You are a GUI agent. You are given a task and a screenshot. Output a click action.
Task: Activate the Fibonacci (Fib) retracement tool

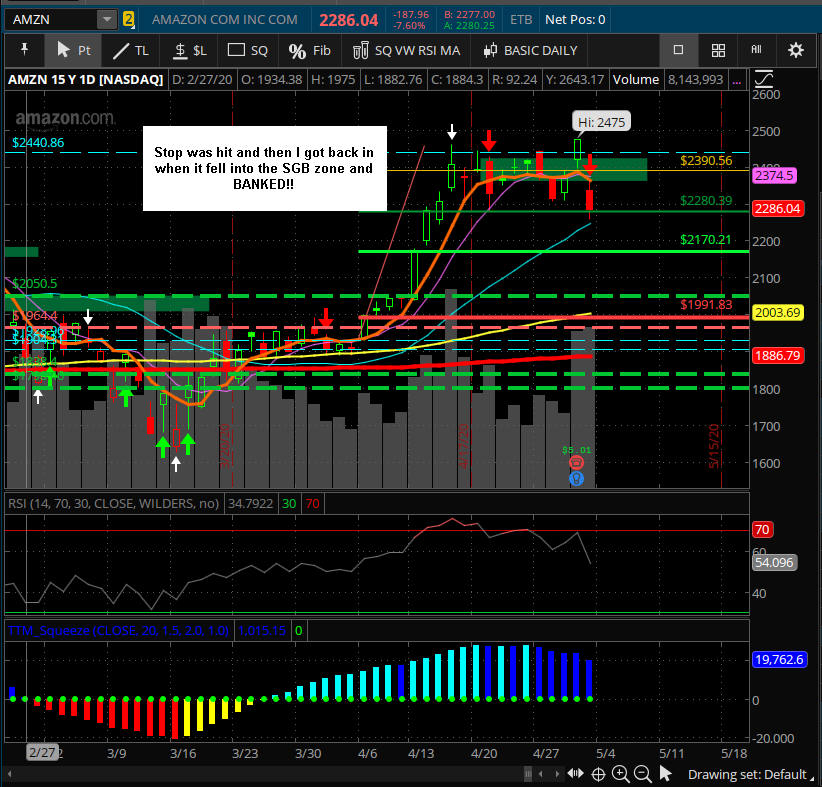tap(308, 50)
